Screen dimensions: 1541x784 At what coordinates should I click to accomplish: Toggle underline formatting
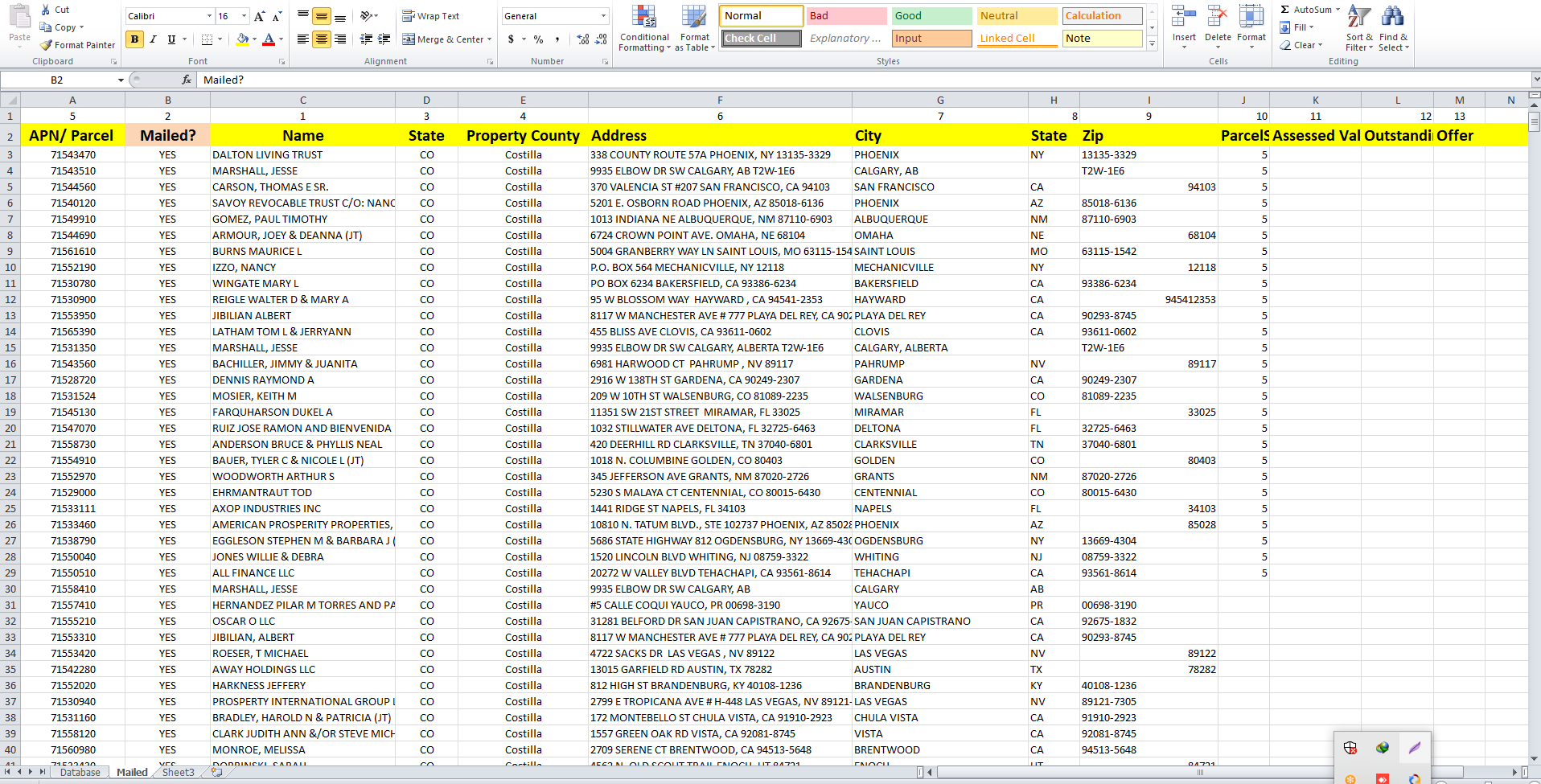coord(170,39)
